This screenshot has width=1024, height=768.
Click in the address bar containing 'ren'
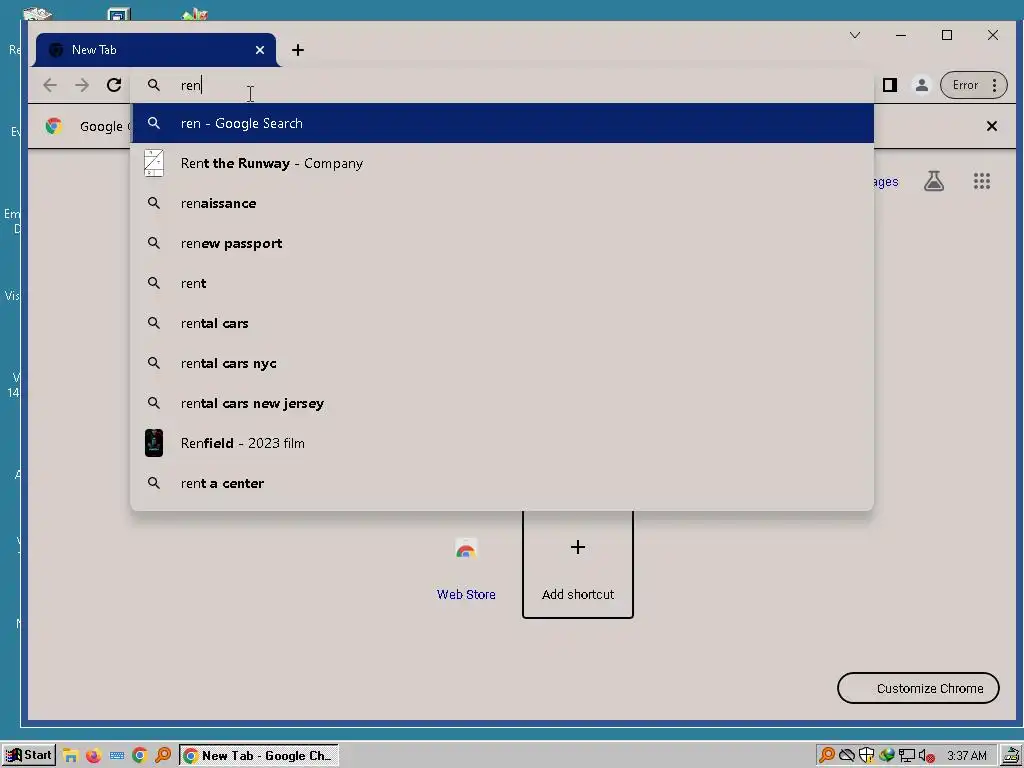(502, 85)
